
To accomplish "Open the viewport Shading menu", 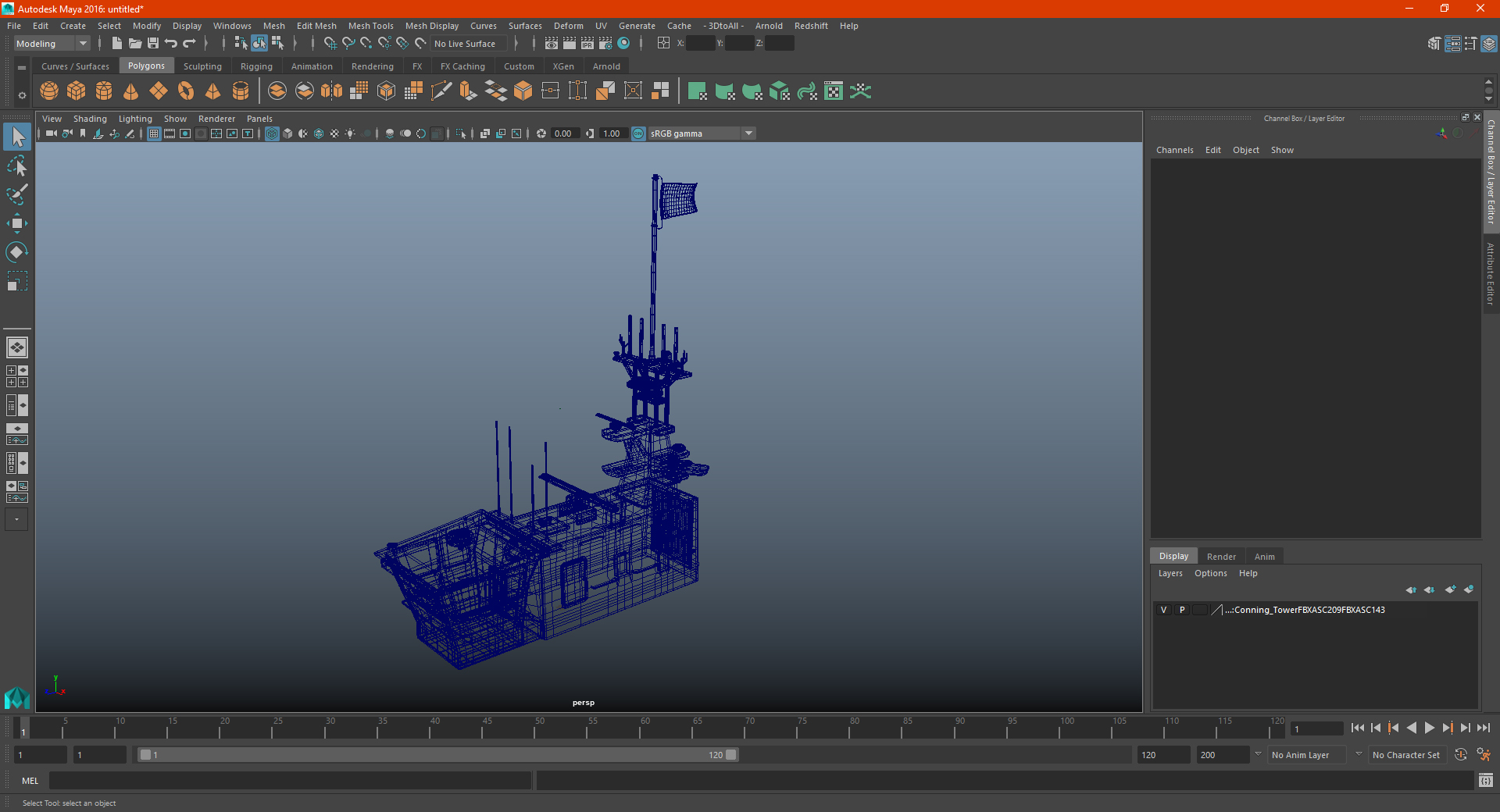I will click(90, 119).
